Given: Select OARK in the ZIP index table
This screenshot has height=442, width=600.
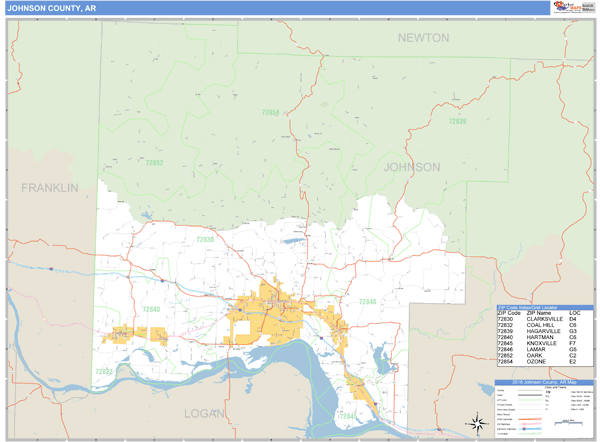Looking at the screenshot, I should point(534,356).
